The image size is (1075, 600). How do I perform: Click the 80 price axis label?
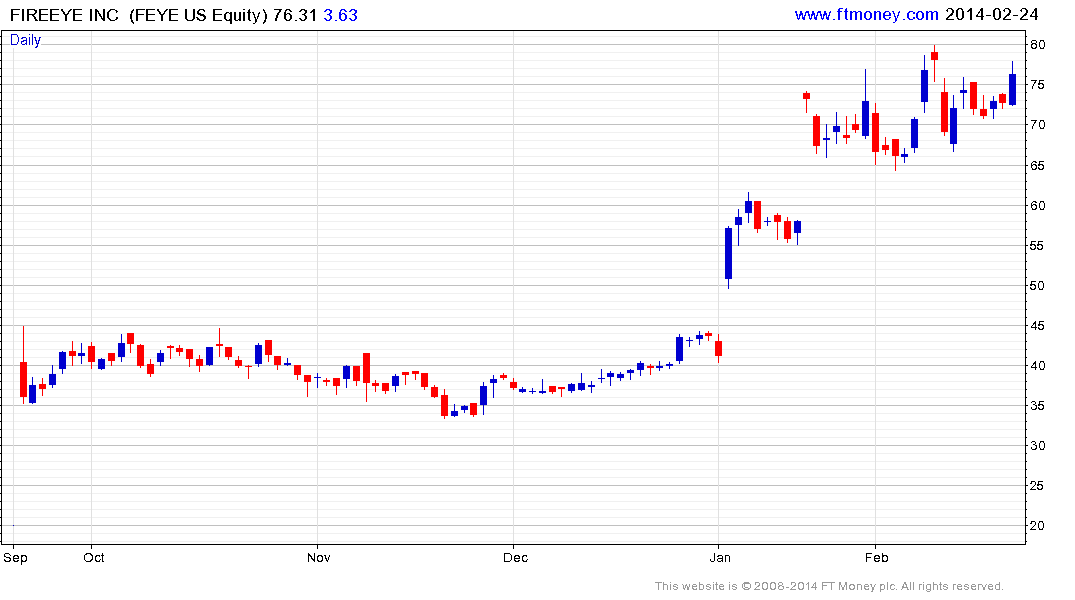coord(1038,45)
